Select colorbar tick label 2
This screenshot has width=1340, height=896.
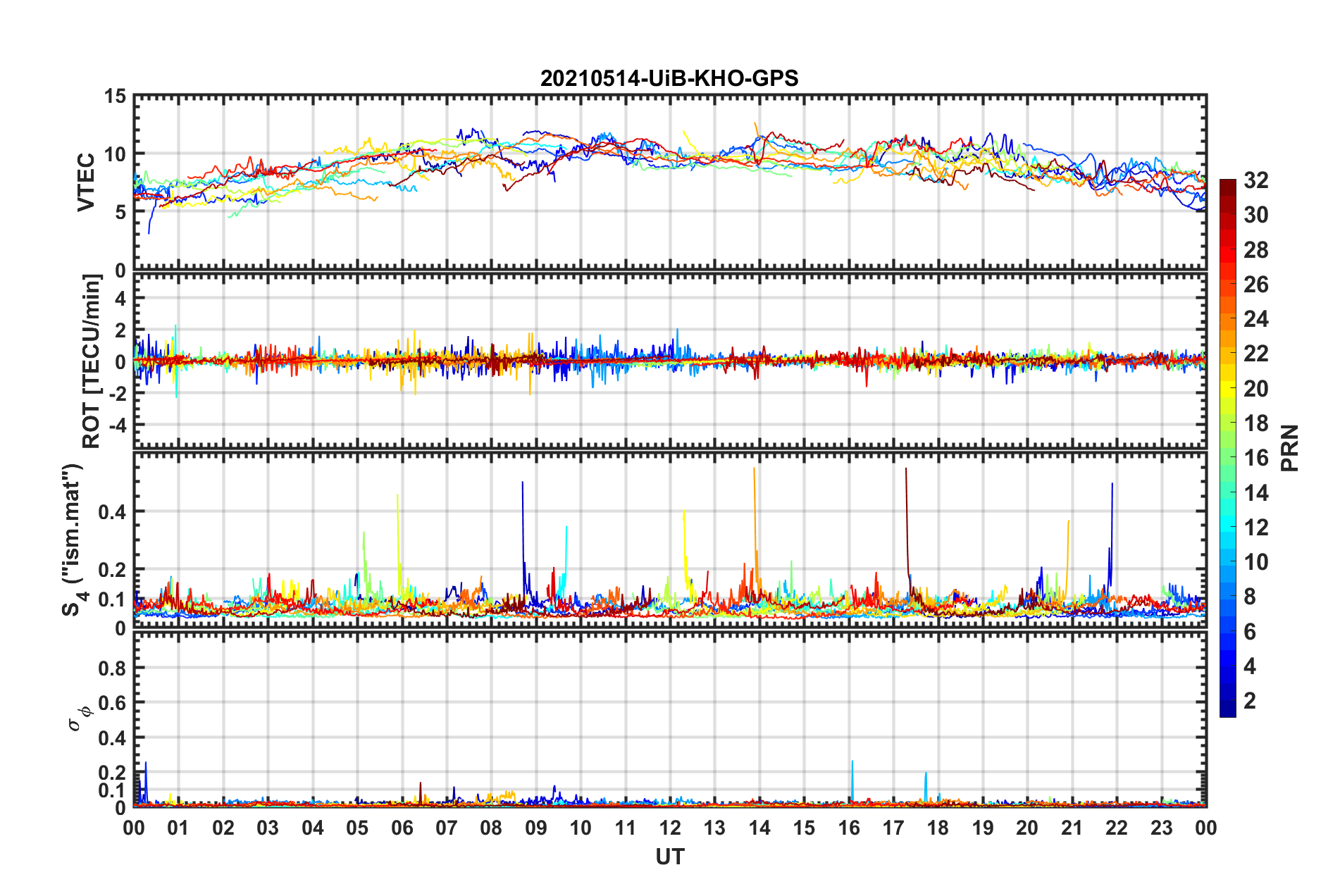click(1250, 701)
